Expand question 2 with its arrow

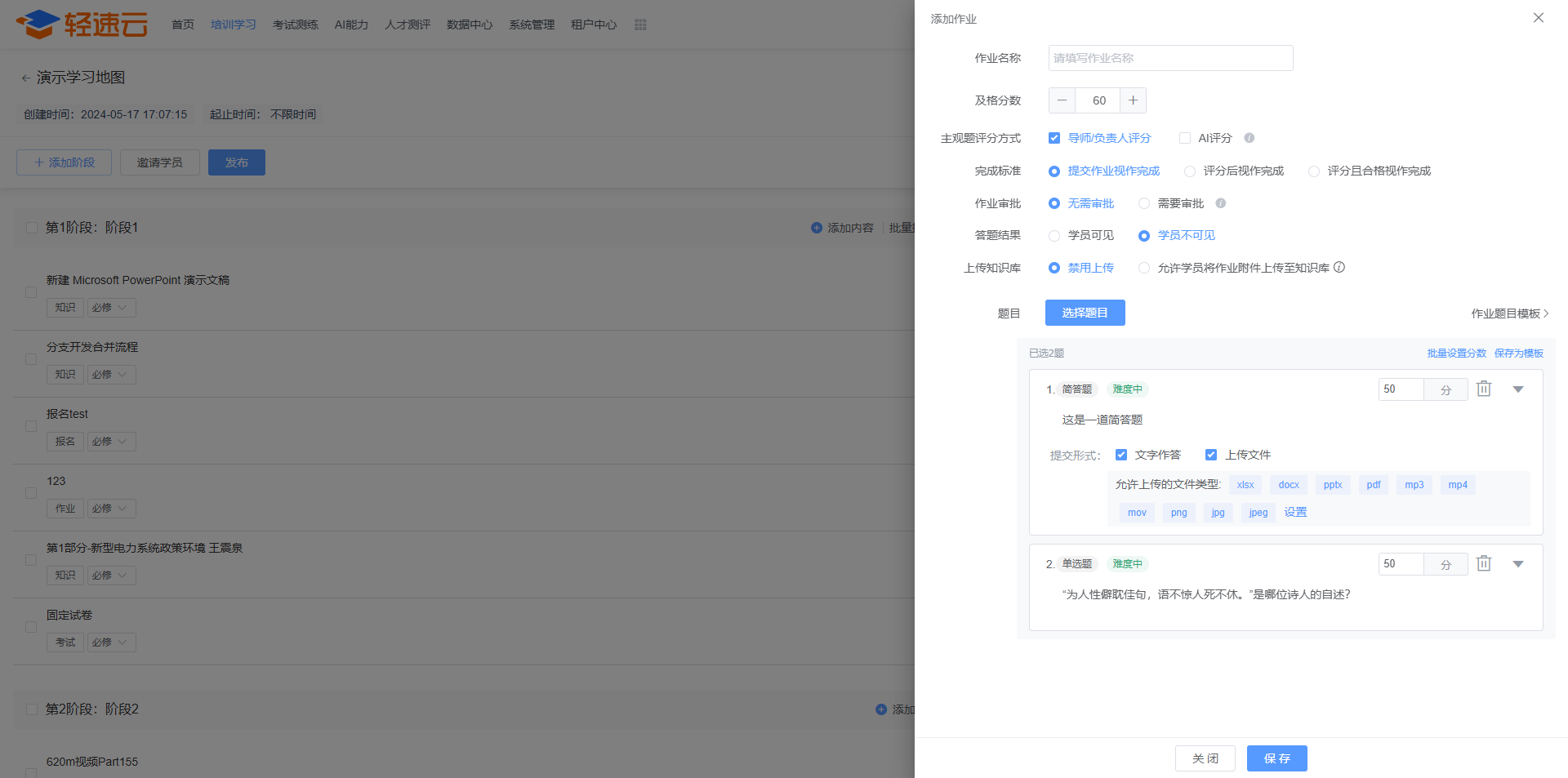[x=1518, y=564]
